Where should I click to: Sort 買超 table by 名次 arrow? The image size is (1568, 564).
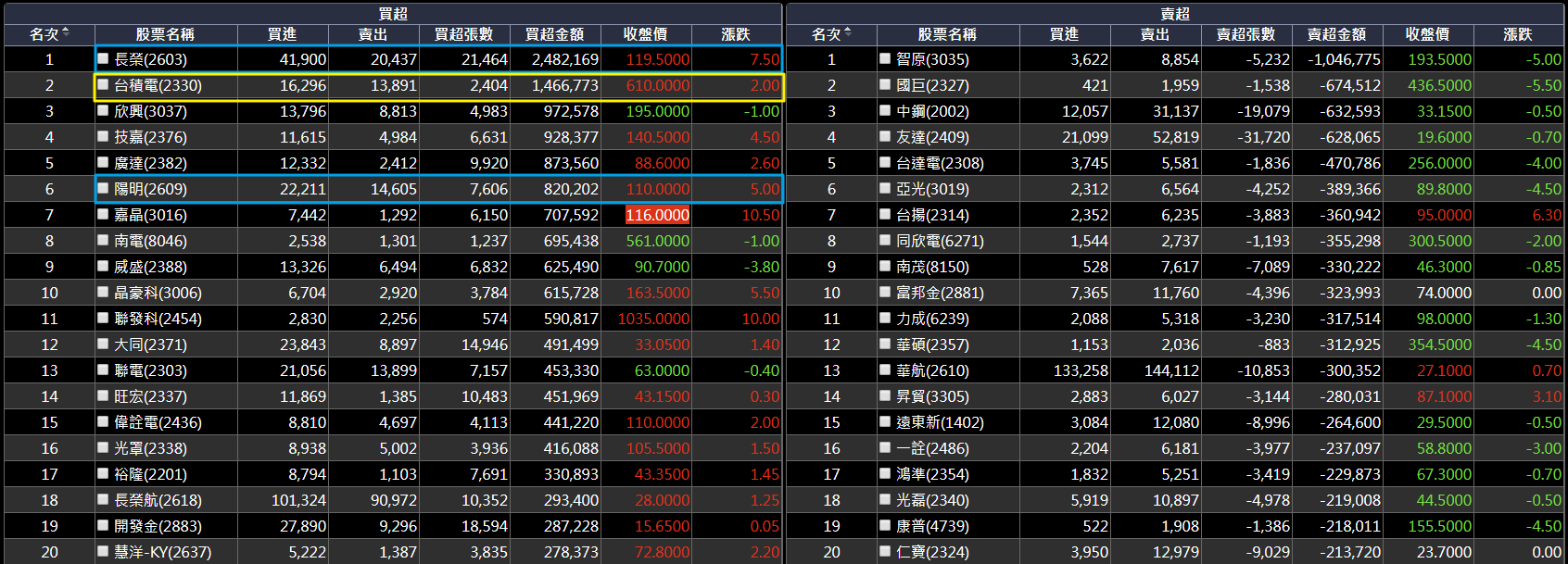pyautogui.click(x=66, y=33)
